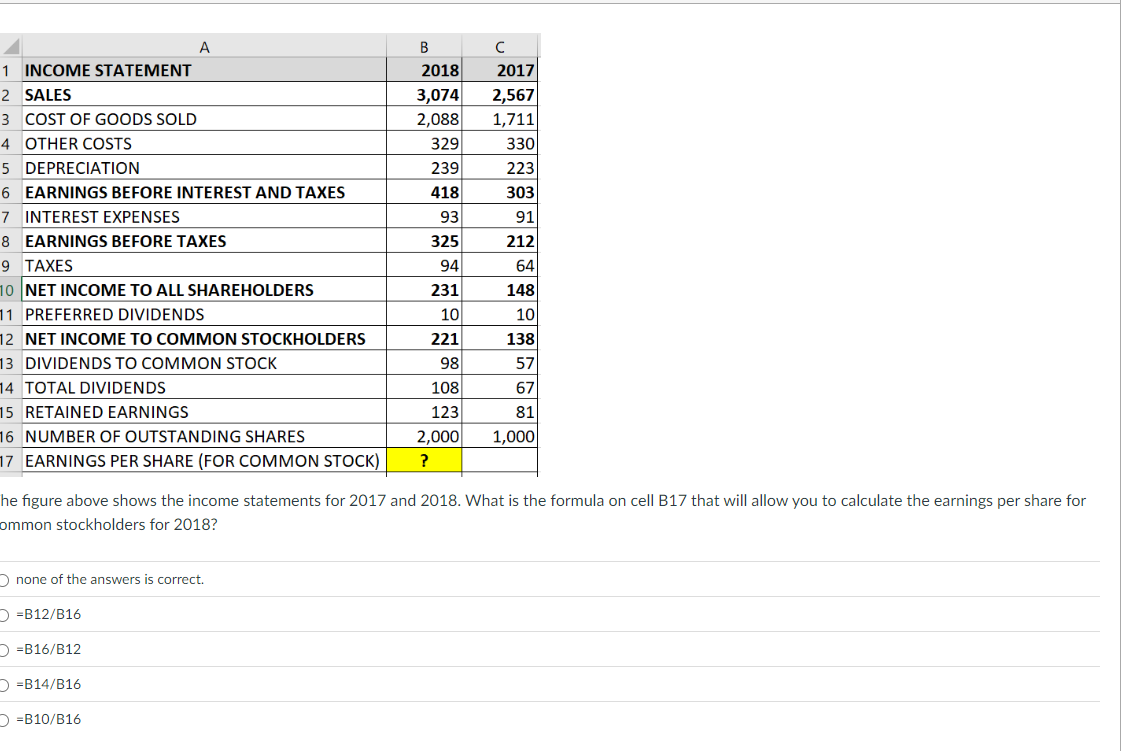Select column header C

[x=499, y=45]
